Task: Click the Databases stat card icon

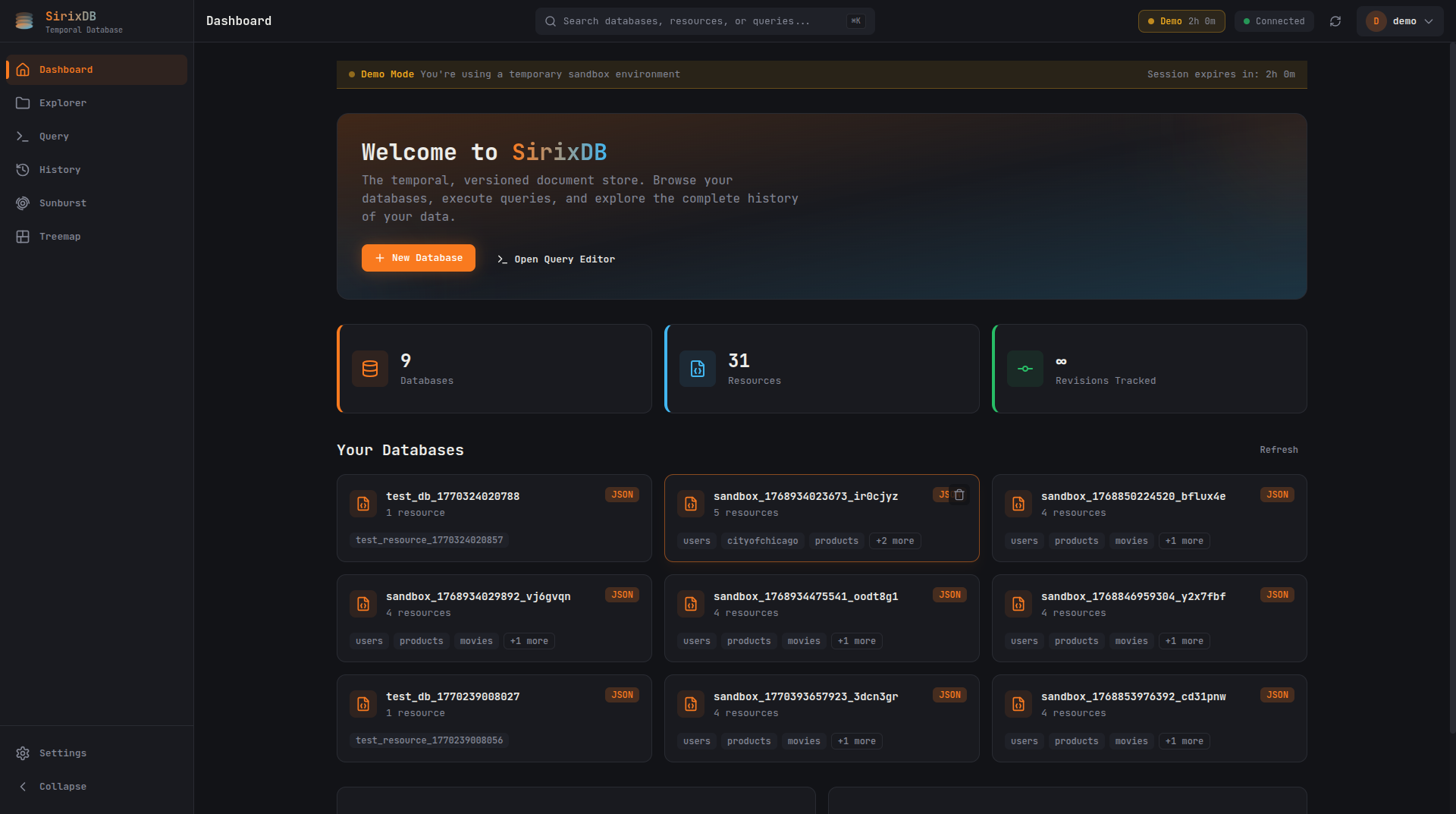Action: click(x=369, y=369)
